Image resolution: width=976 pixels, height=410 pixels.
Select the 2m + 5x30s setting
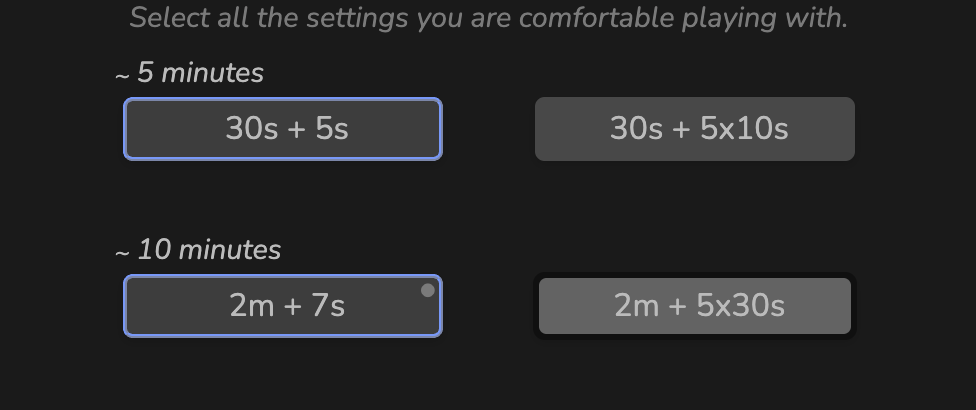tap(695, 306)
